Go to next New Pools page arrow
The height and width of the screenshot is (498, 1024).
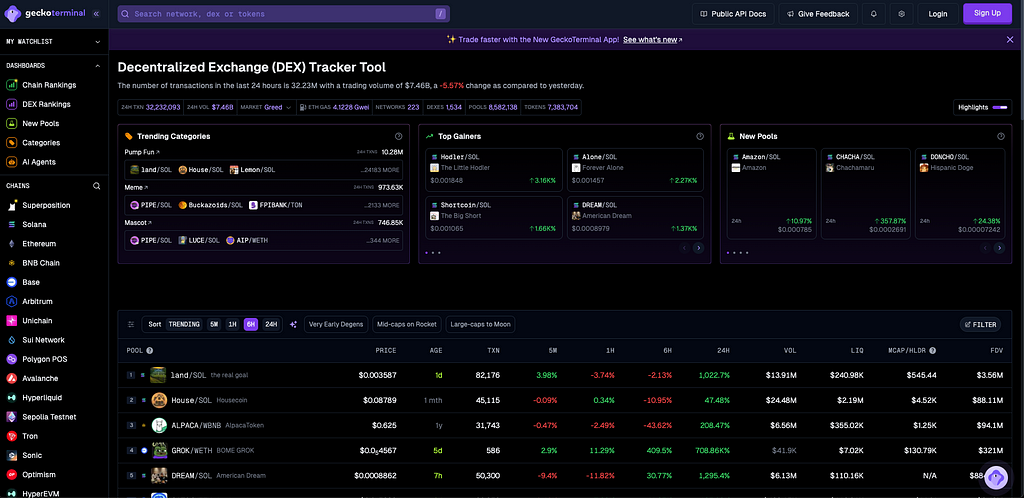coord(999,248)
